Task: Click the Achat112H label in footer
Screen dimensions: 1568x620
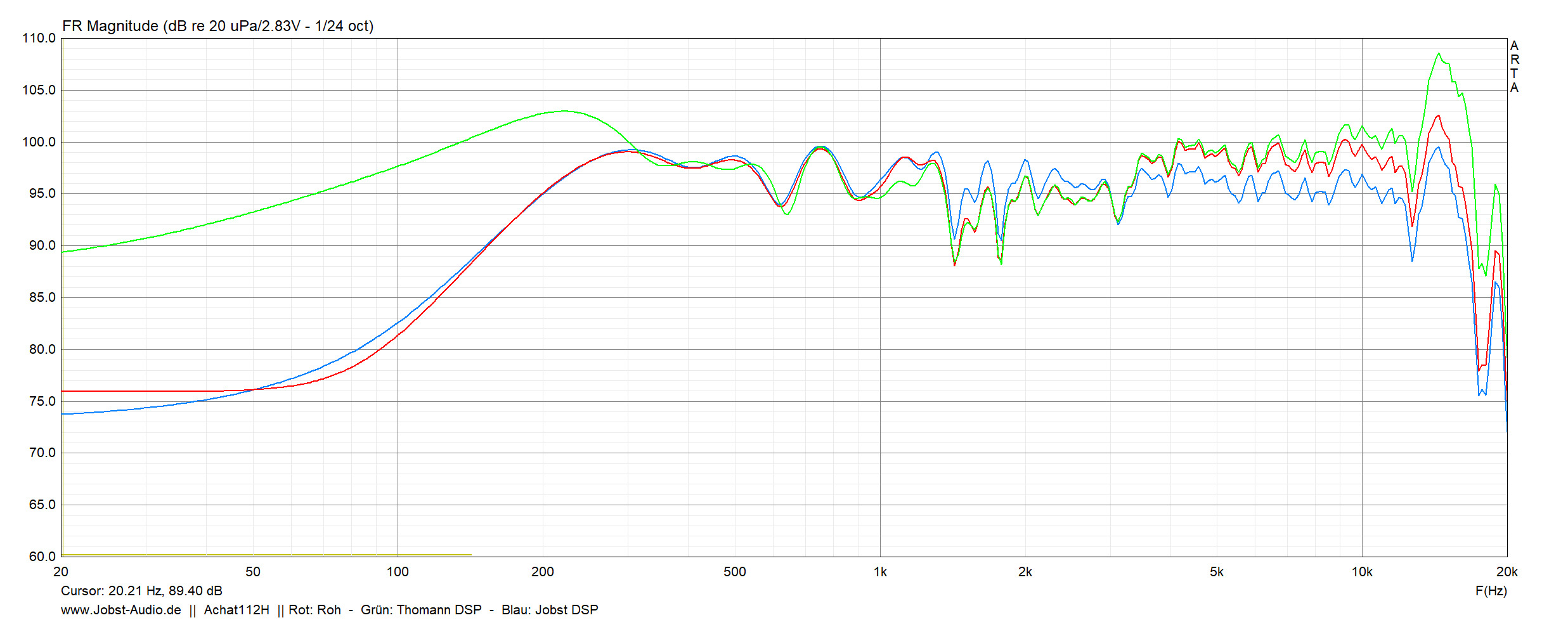Action: [236, 610]
